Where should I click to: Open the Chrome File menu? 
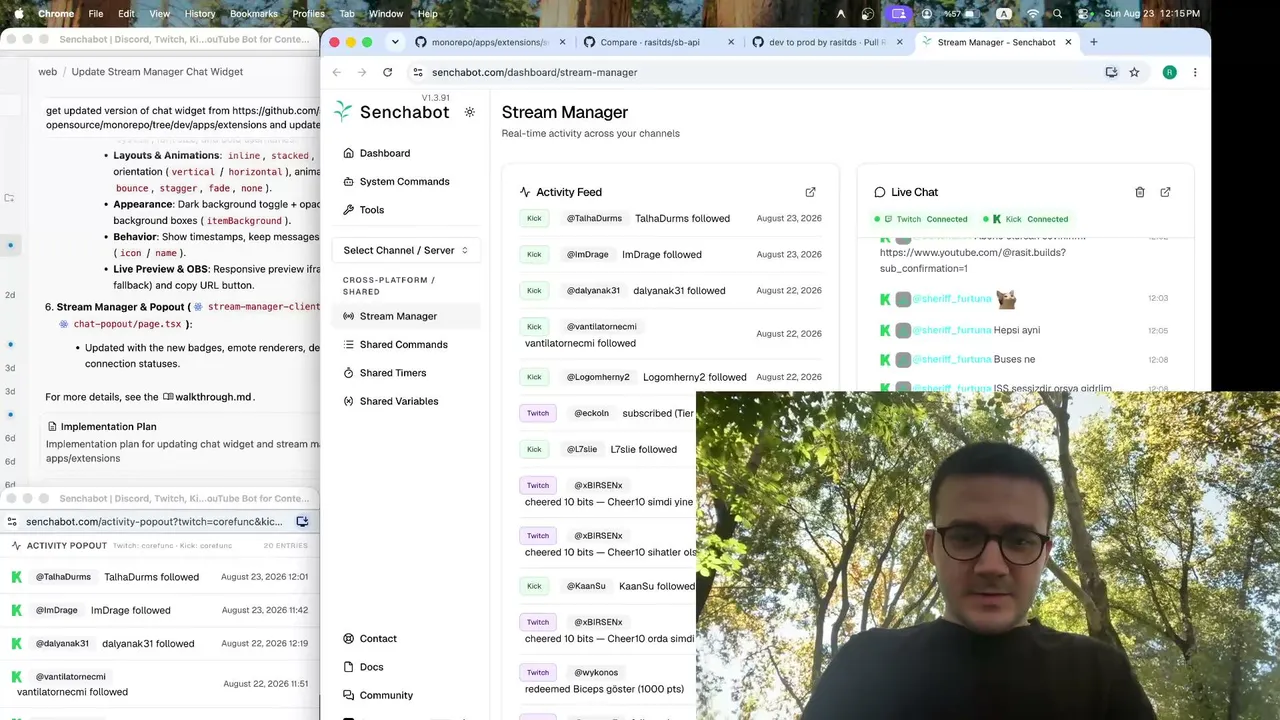(x=96, y=14)
